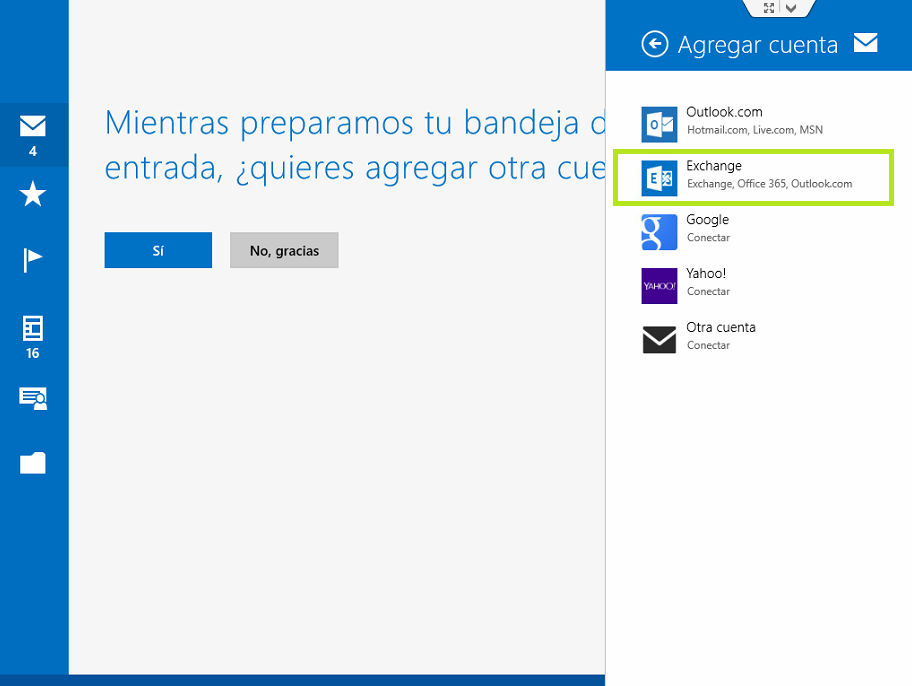Screen dimensions: 912x686
Task: Click Conectar under Google
Action: 708,237
